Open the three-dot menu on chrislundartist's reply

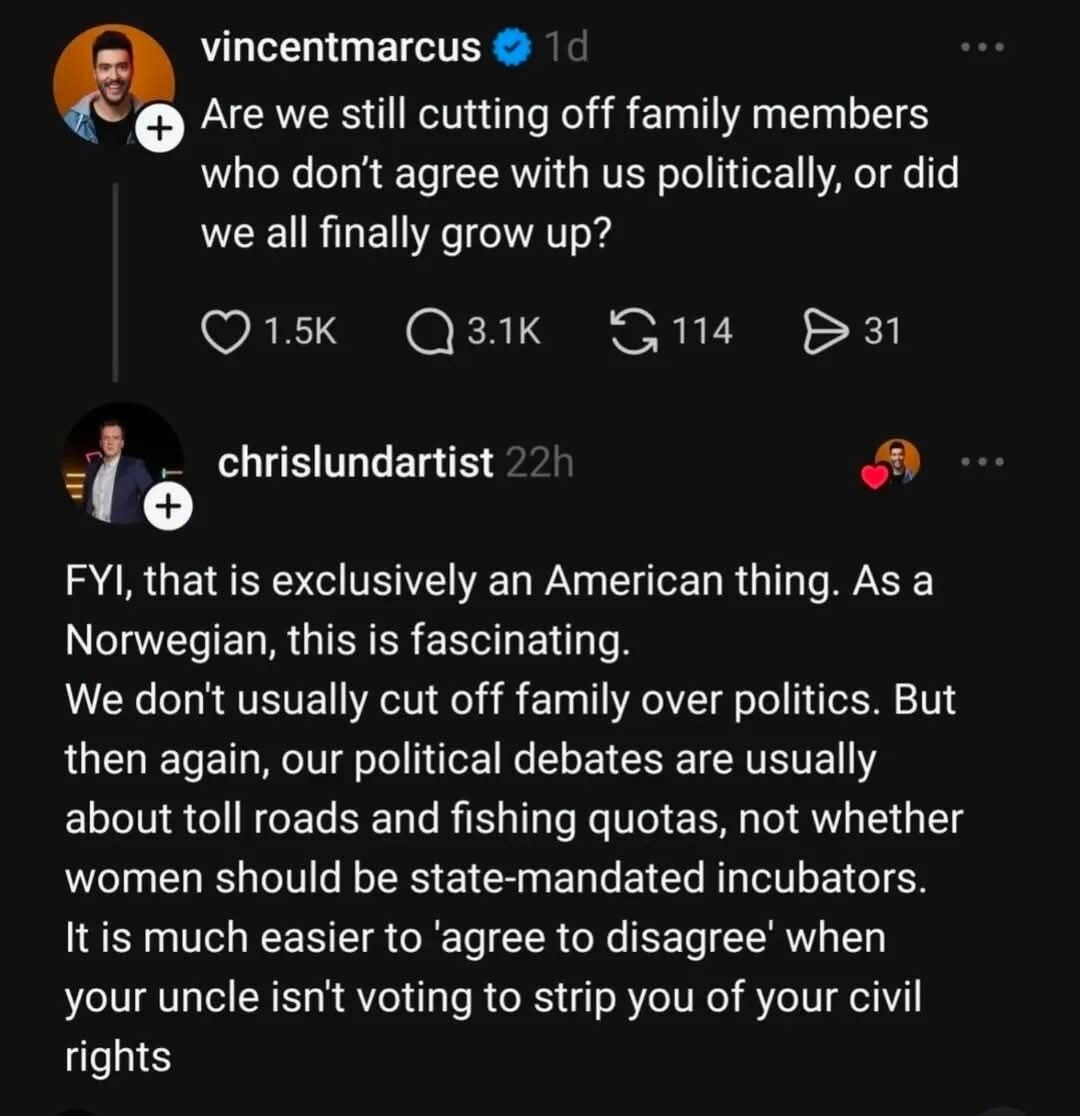point(981,462)
